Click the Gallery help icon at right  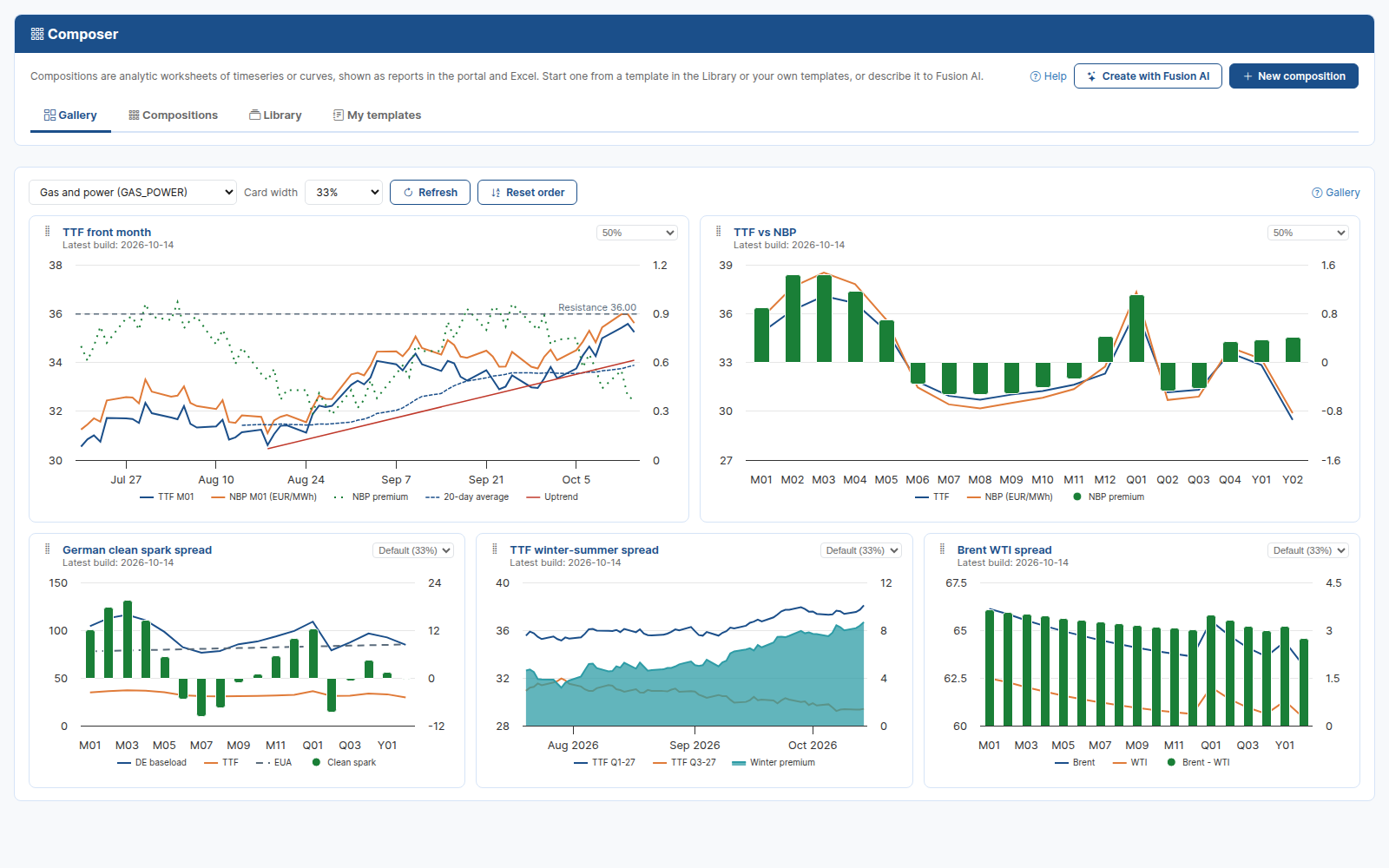[1317, 193]
